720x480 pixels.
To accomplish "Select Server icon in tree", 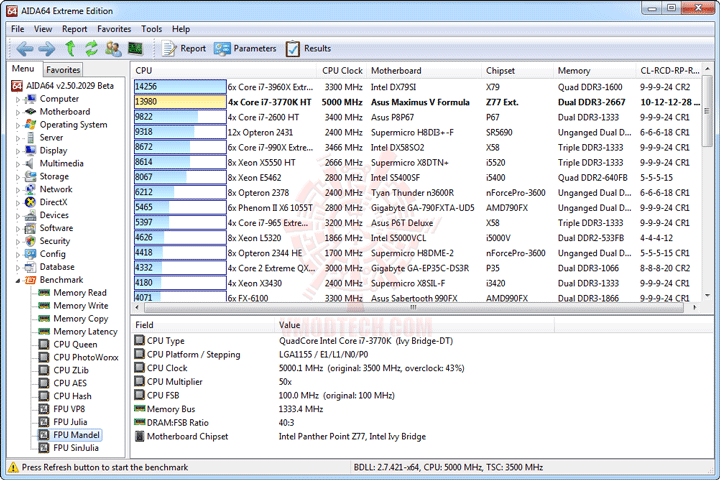I will pos(31,137).
